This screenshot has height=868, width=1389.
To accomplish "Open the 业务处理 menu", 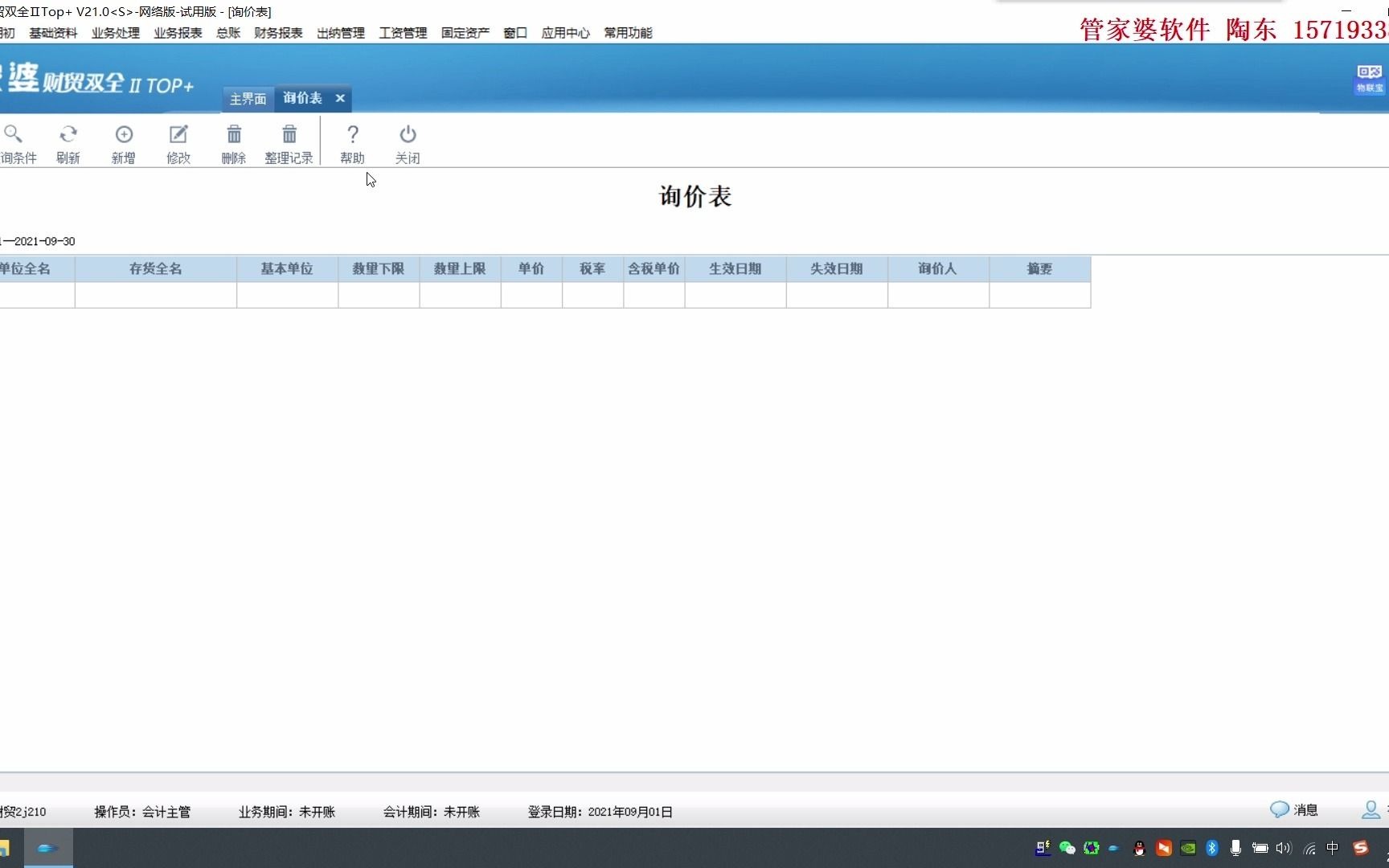I will 116,33.
